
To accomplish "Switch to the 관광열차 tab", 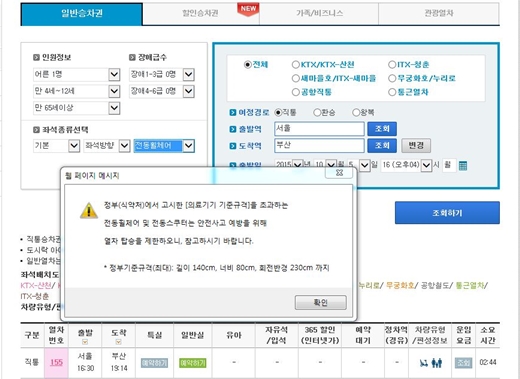I will [x=439, y=14].
